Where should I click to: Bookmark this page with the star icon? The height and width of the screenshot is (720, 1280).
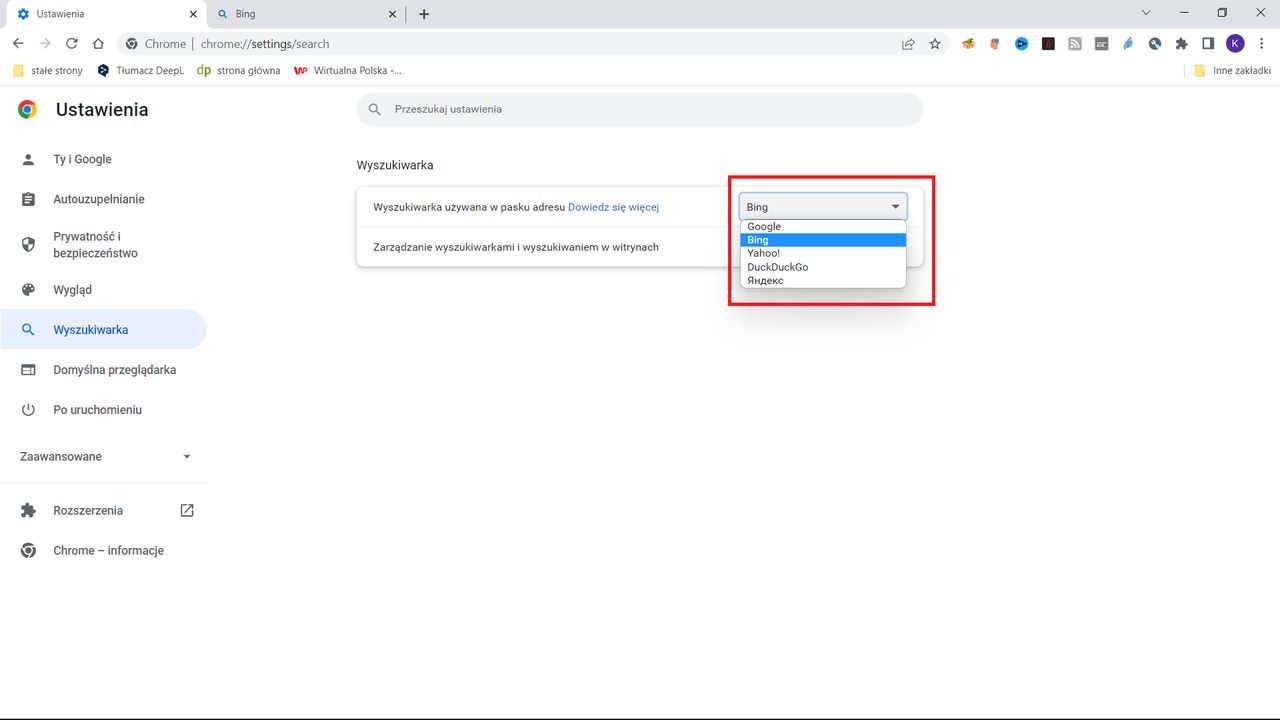(935, 44)
